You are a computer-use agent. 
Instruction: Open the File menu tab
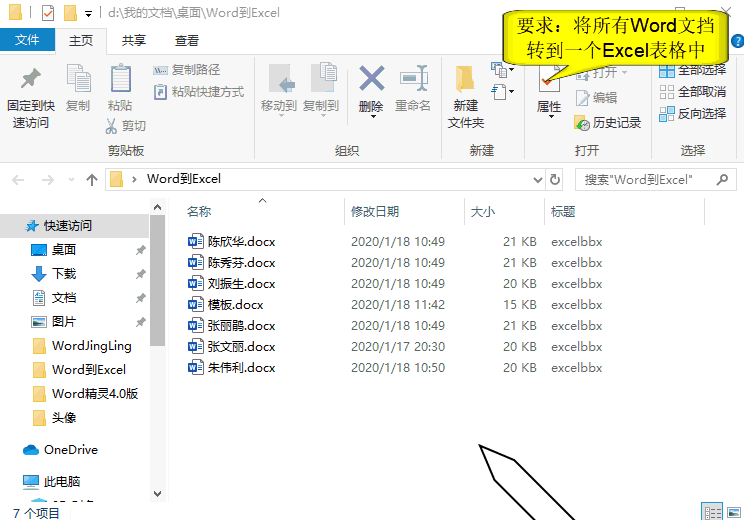(x=27, y=40)
